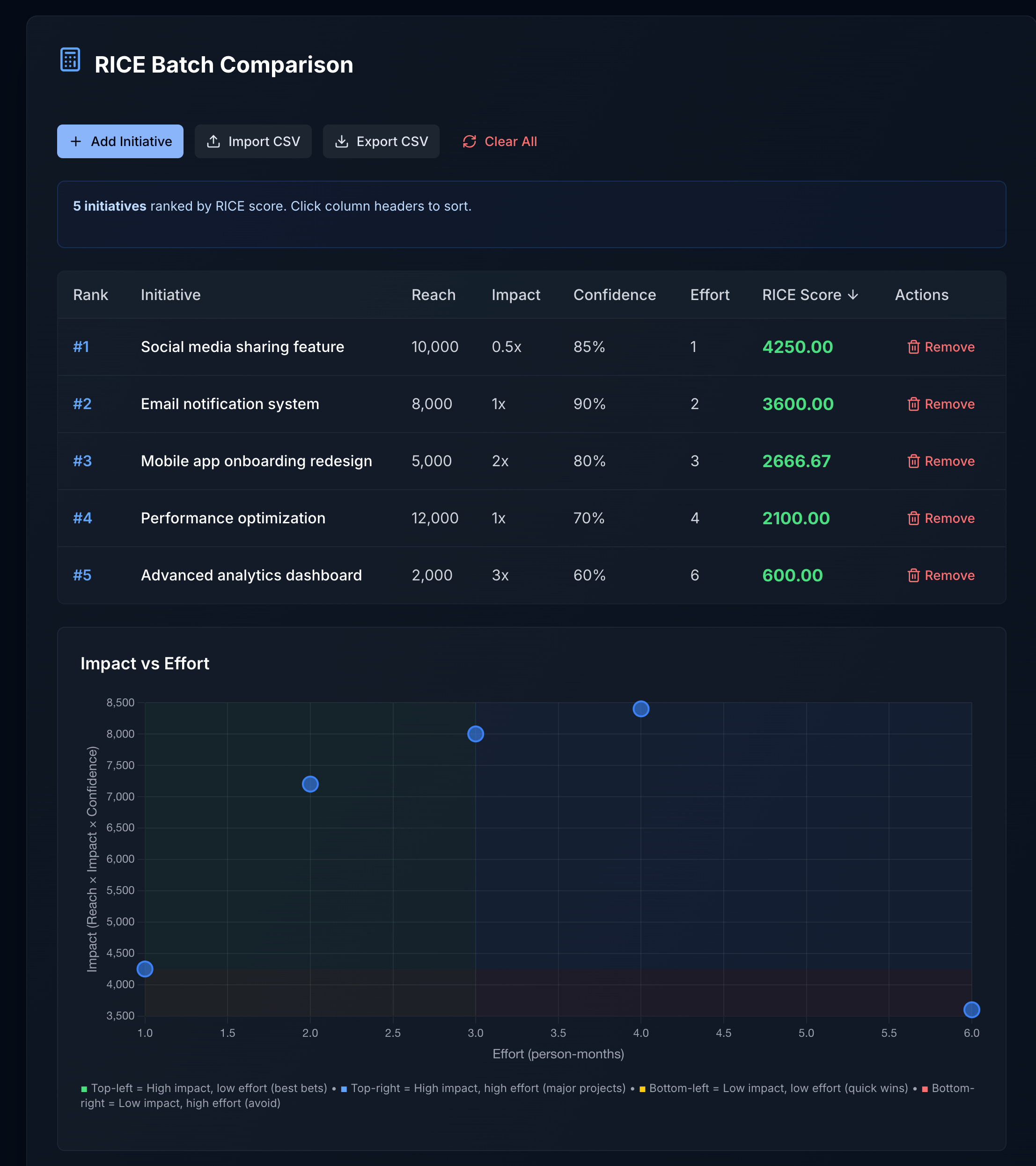Click the refresh icon next to Clear All

pos(469,141)
